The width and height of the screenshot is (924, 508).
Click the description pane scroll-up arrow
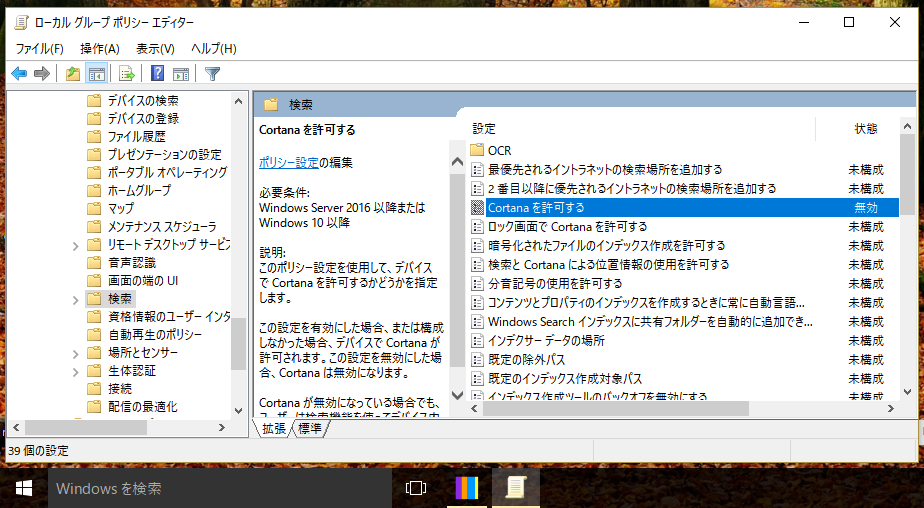pyautogui.click(x=457, y=161)
